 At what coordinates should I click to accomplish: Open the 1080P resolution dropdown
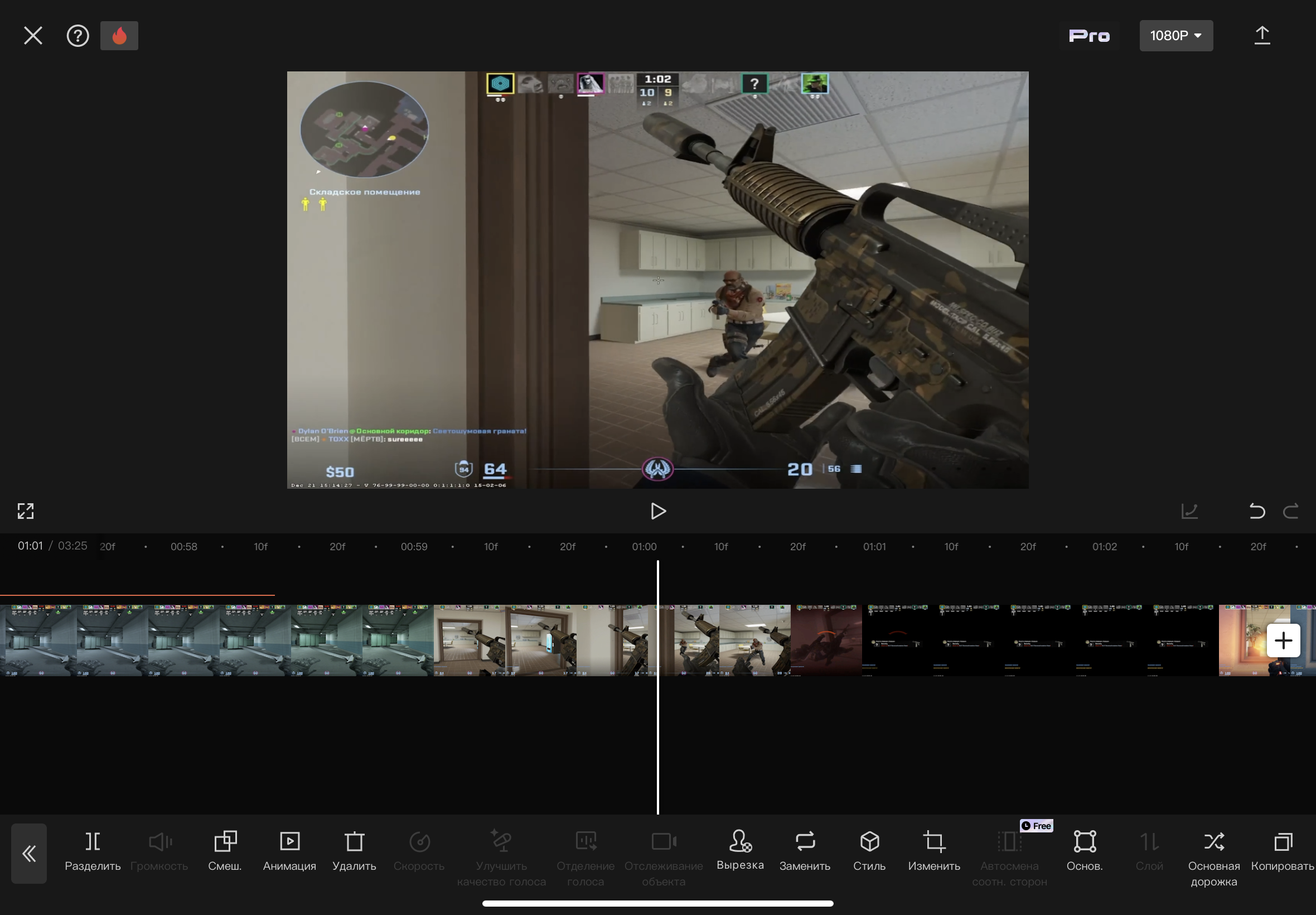pos(1175,36)
